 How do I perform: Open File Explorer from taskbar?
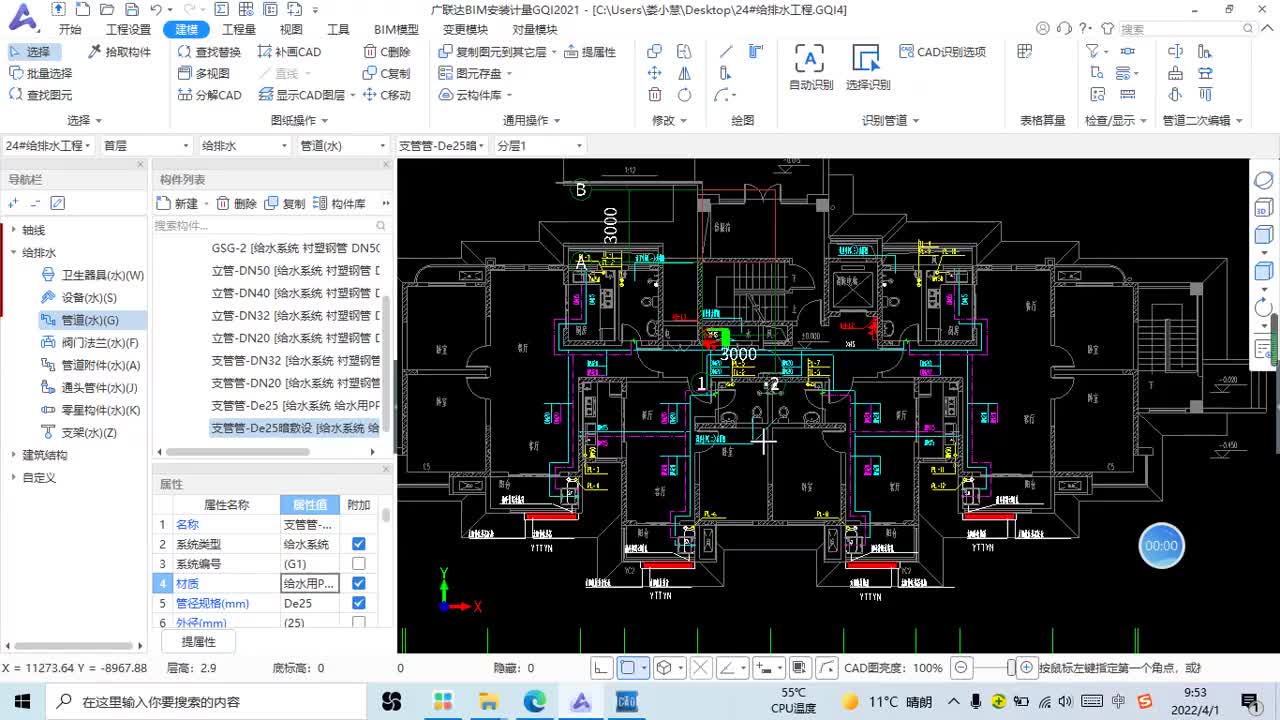point(488,701)
